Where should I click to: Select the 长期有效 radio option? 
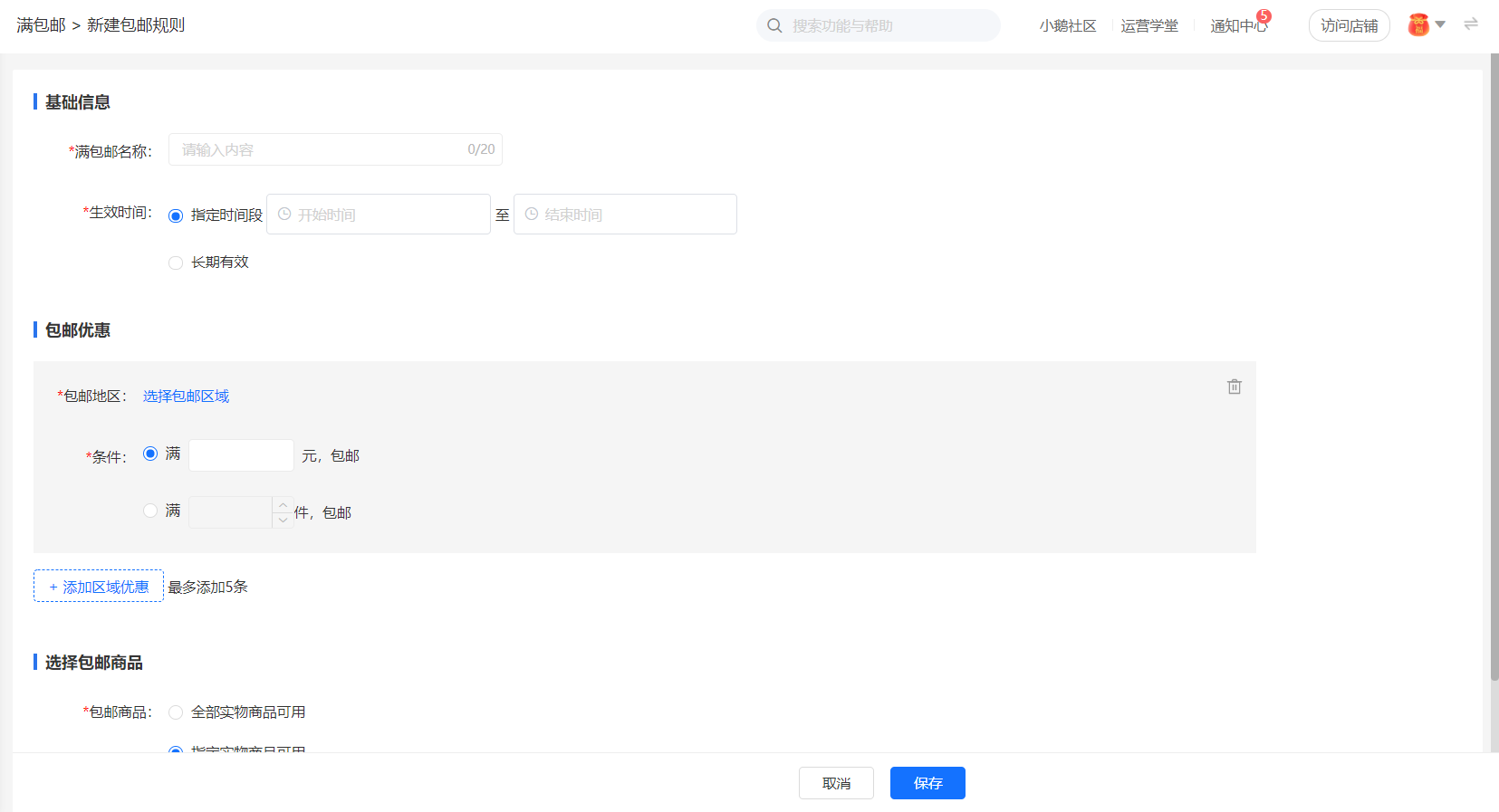point(176,263)
